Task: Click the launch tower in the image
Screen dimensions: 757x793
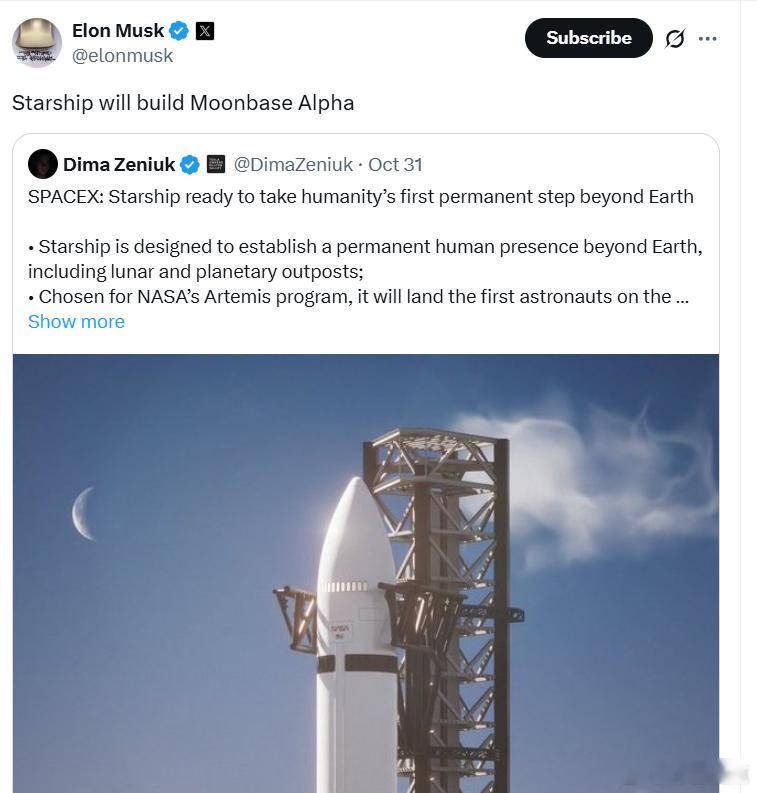Action: coord(452,600)
